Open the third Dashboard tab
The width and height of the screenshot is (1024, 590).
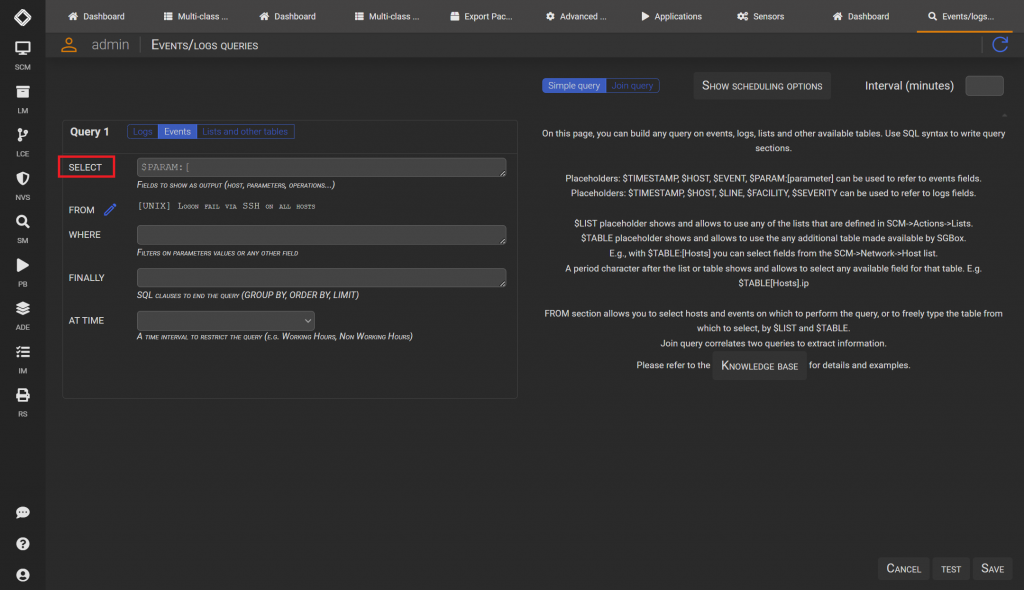pyautogui.click(x=861, y=16)
